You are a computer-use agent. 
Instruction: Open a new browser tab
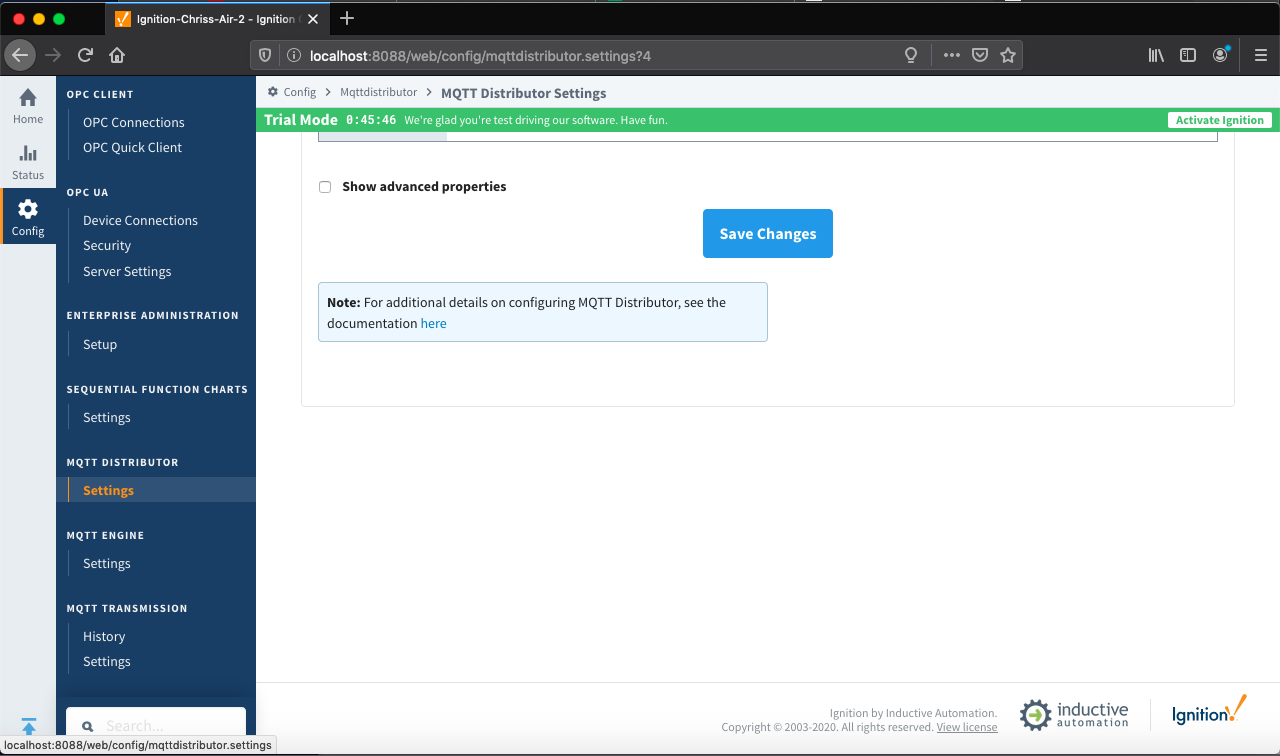pos(347,18)
